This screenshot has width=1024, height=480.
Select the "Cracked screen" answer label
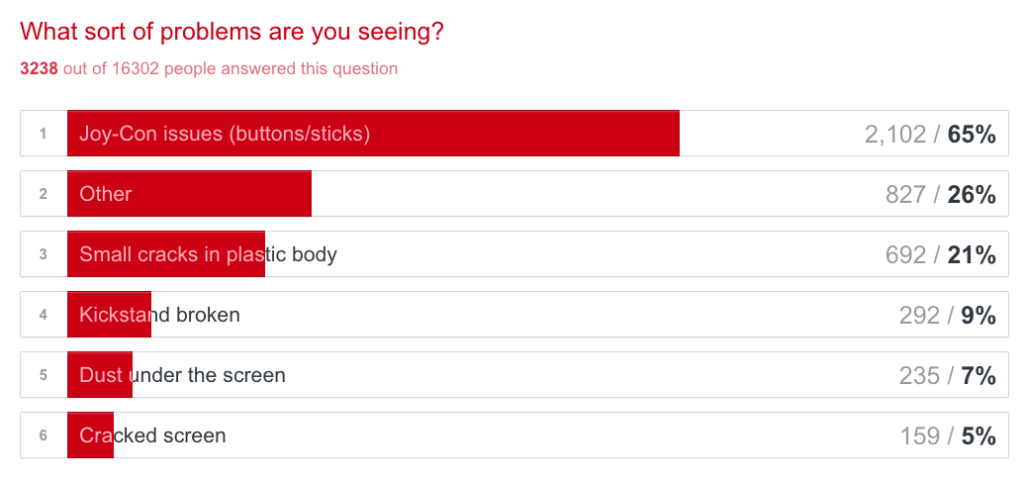[x=153, y=435]
